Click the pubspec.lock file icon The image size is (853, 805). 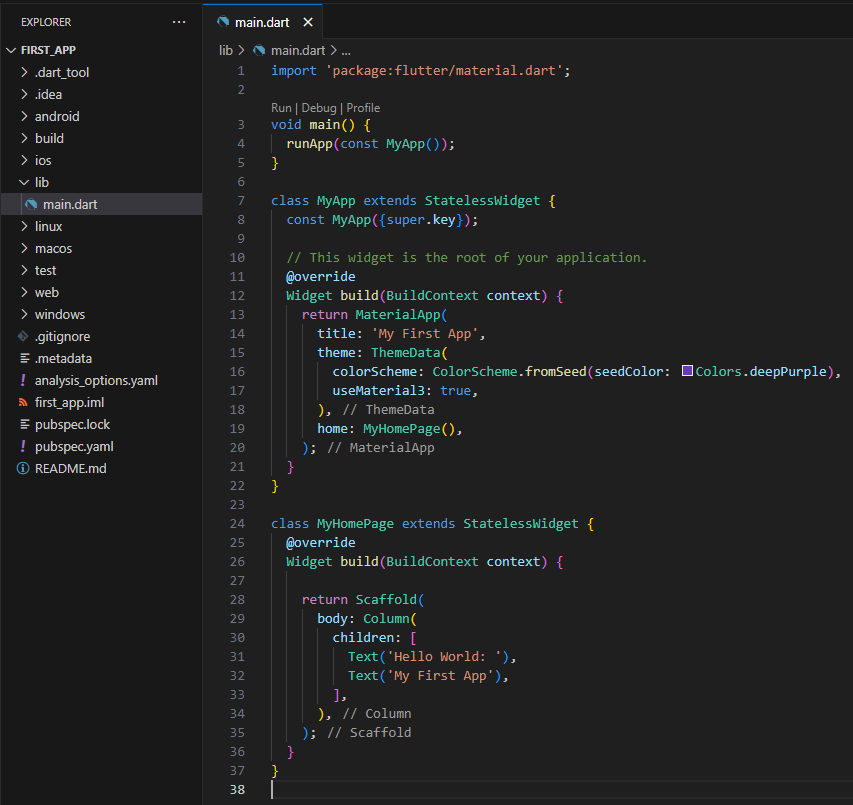24,424
